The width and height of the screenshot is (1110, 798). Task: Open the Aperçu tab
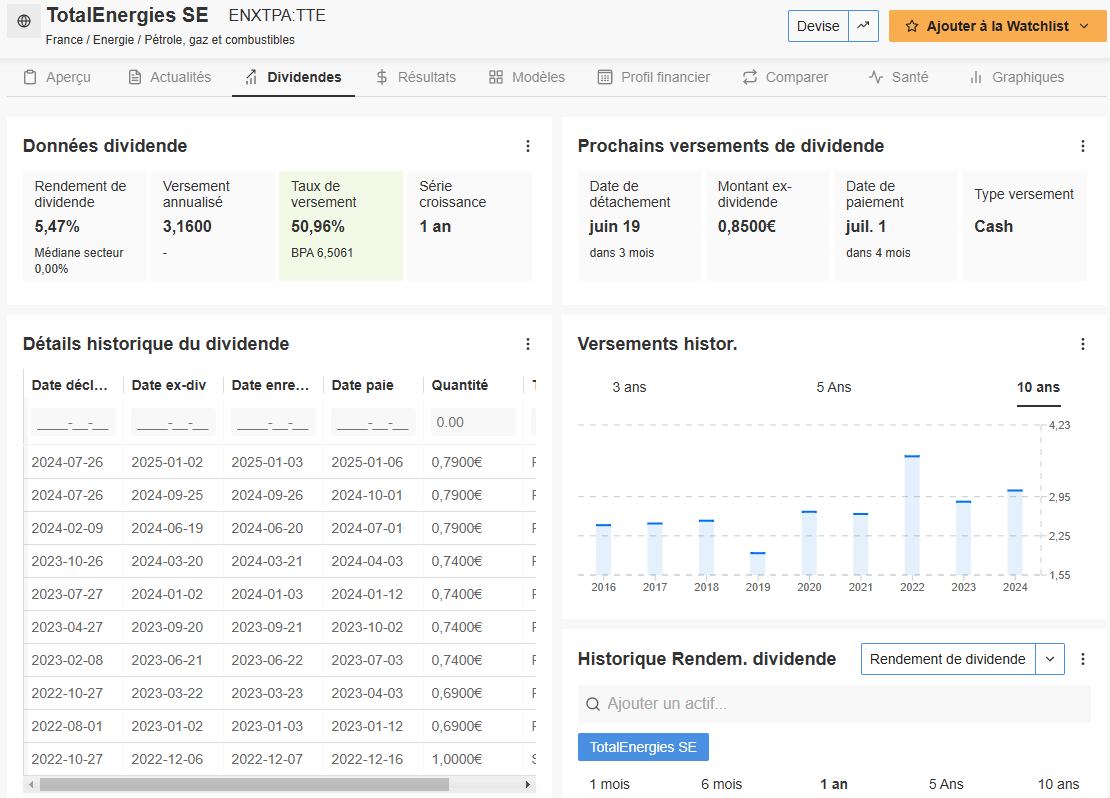click(57, 77)
